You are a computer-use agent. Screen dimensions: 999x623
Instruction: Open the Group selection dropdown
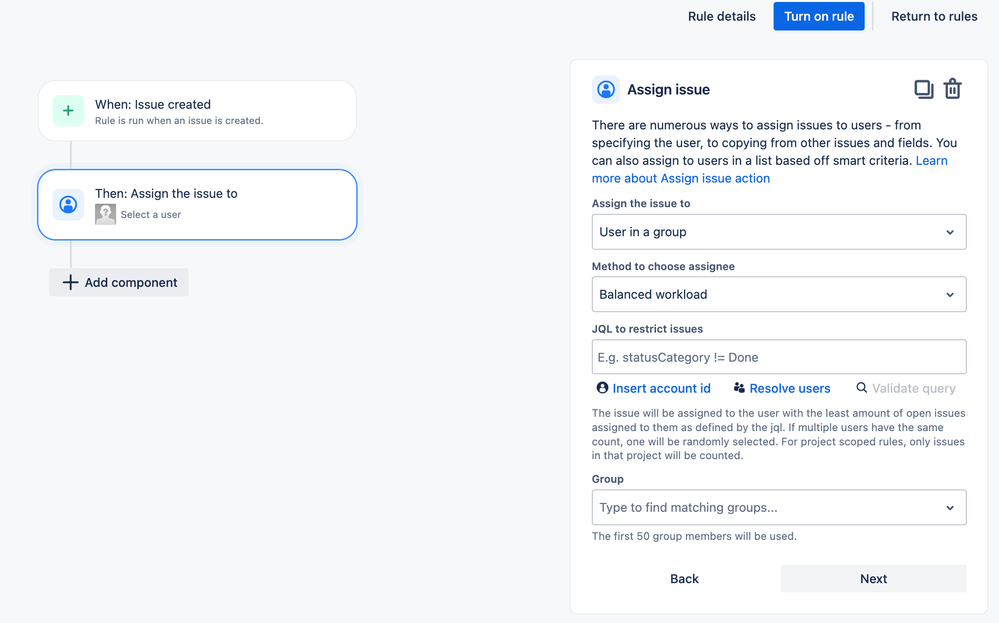pos(779,508)
